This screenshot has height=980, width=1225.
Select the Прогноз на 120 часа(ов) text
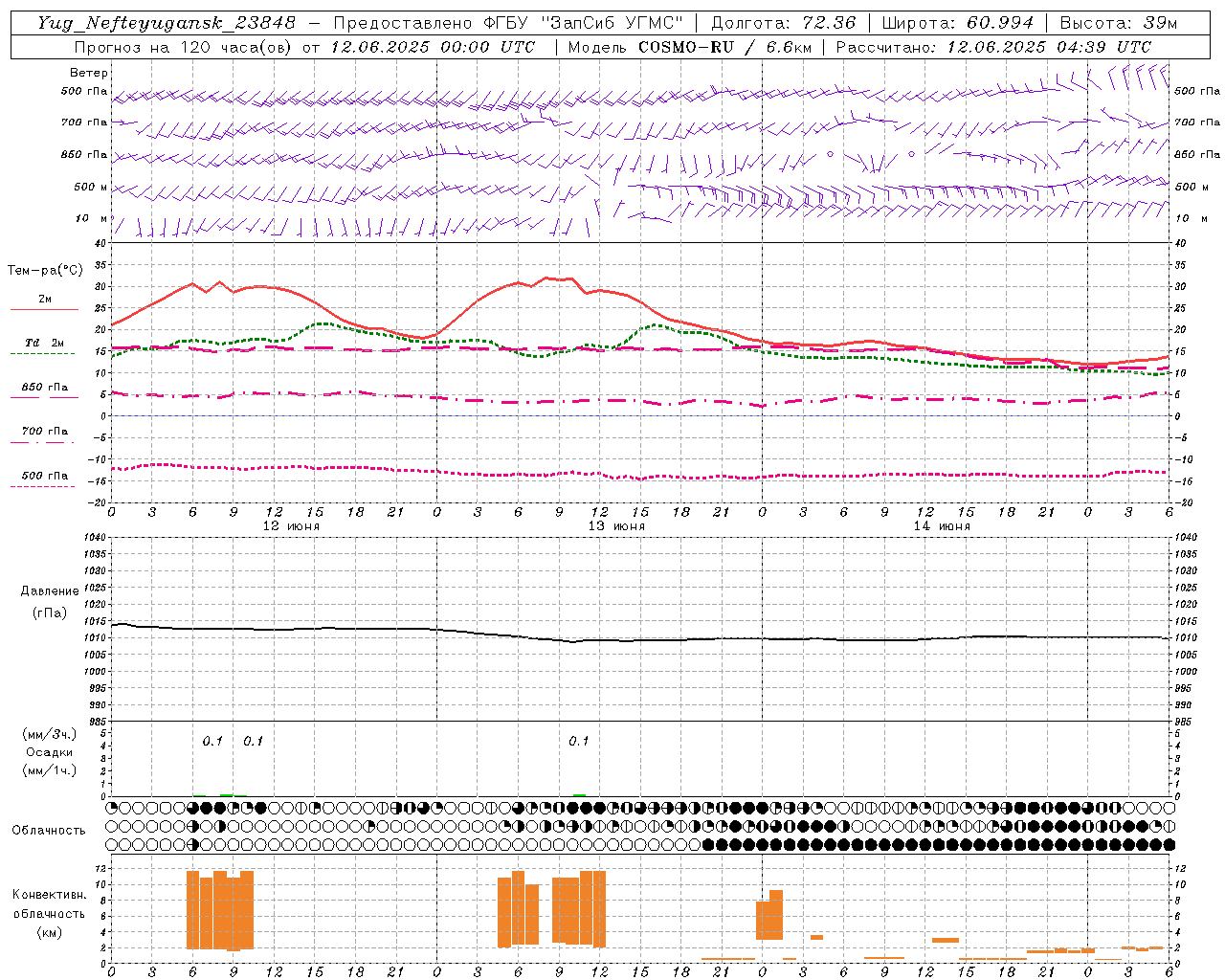pyautogui.click(x=184, y=47)
